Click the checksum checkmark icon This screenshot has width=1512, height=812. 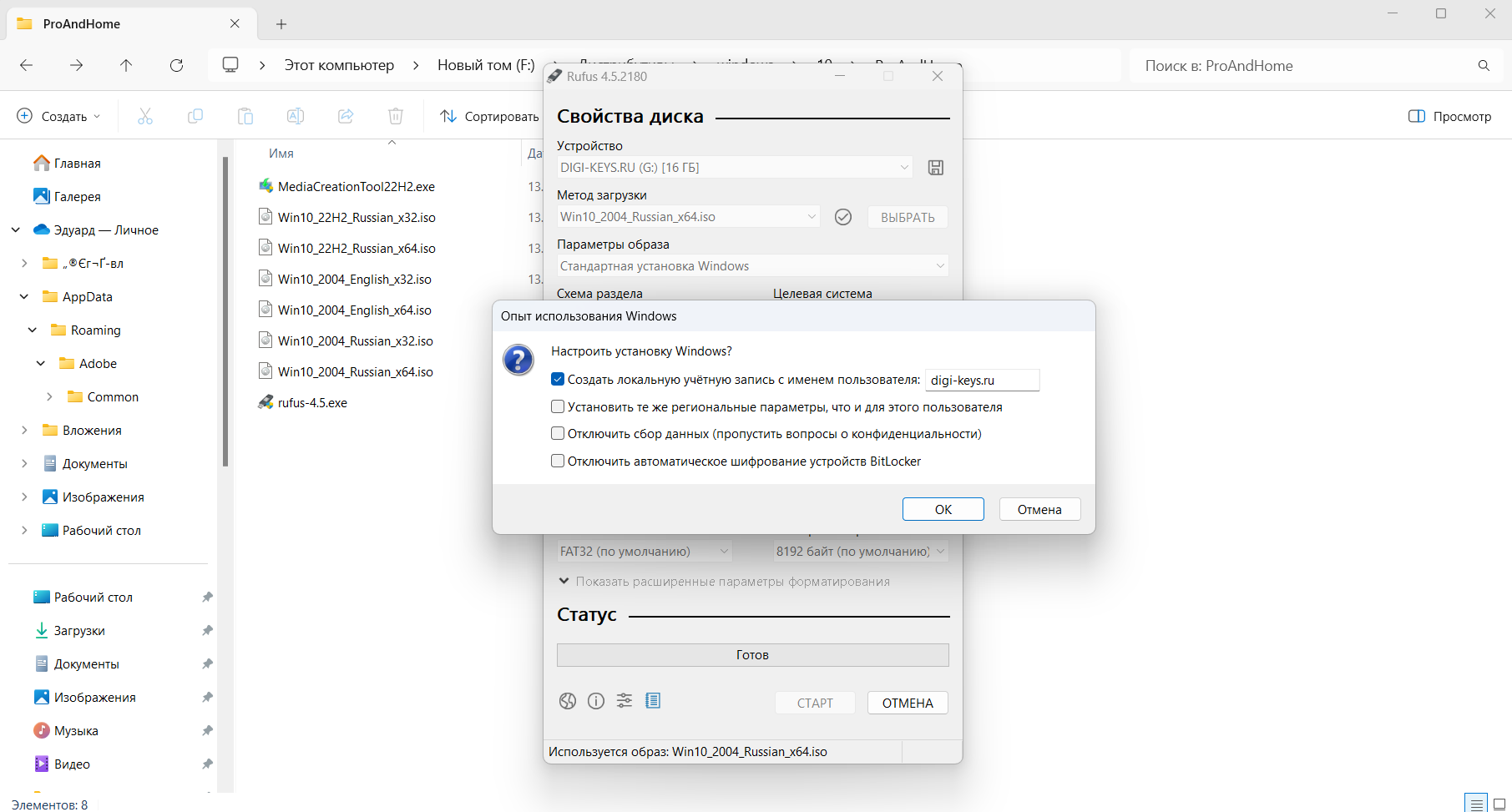843,217
